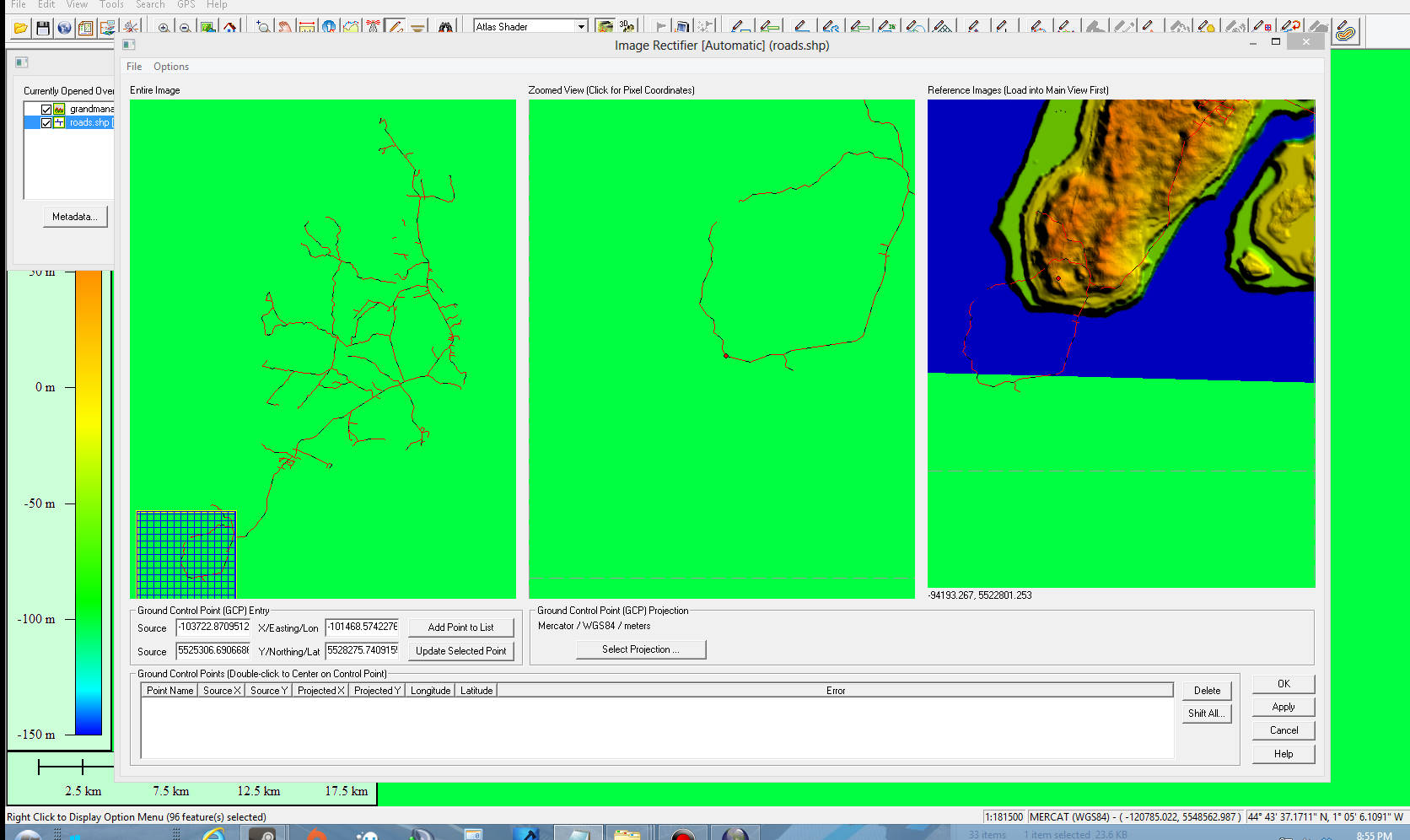Uncheck the roads.shp layer checkbox

[x=46, y=122]
